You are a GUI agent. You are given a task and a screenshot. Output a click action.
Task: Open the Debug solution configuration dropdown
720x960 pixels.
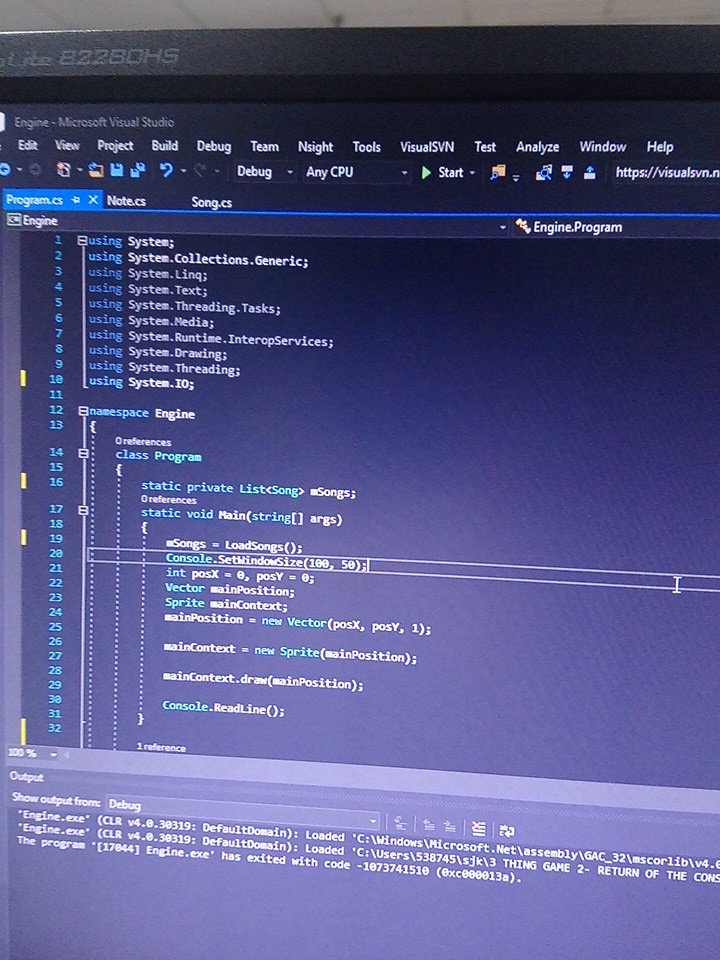point(264,172)
